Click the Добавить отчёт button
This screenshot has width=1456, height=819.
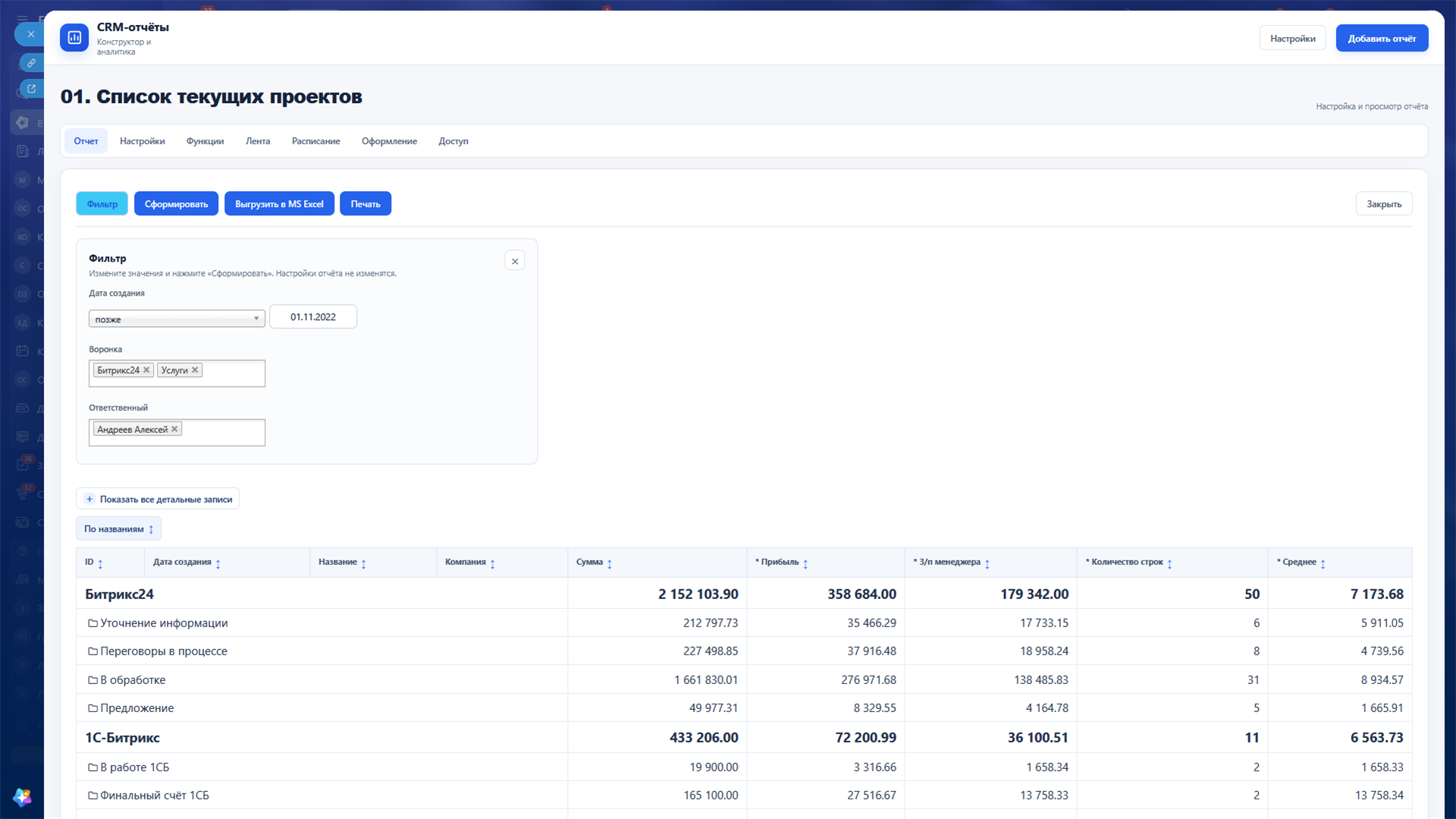tap(1382, 38)
